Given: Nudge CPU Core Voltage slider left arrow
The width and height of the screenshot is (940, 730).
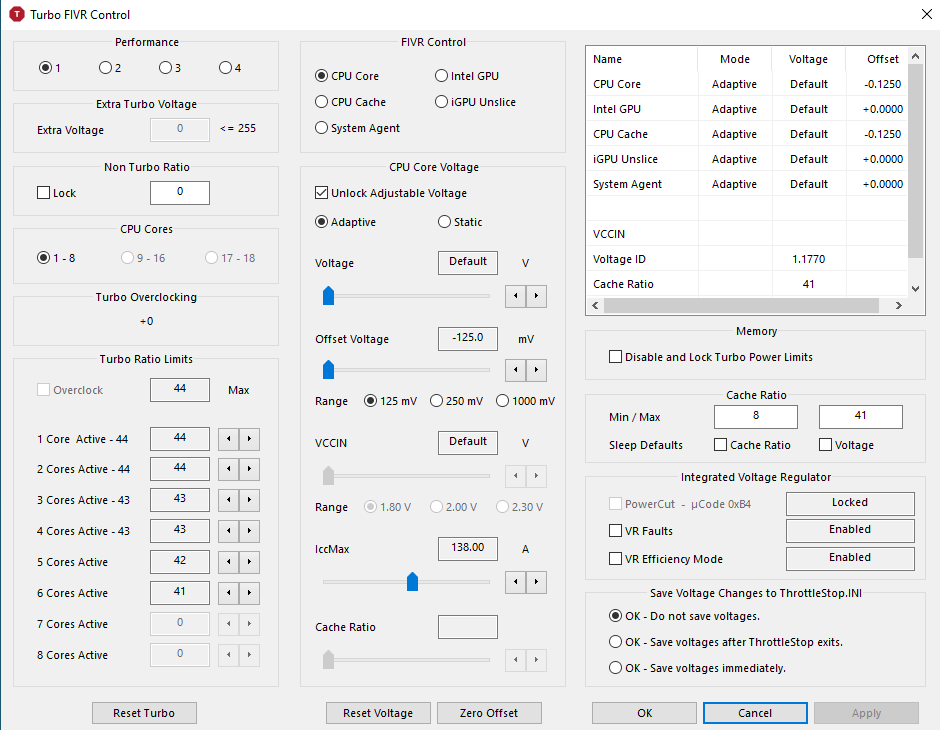Looking at the screenshot, I should click(x=516, y=296).
